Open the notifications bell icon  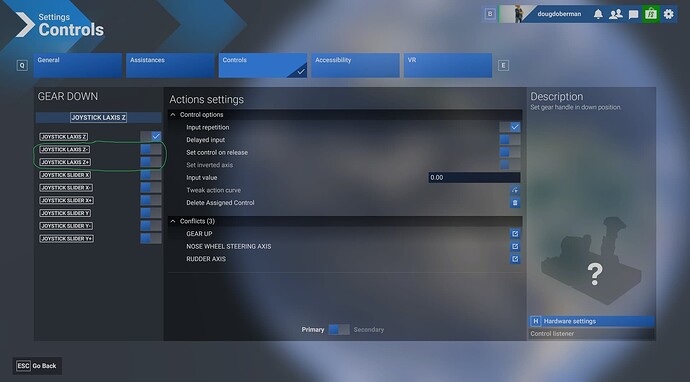tap(598, 14)
